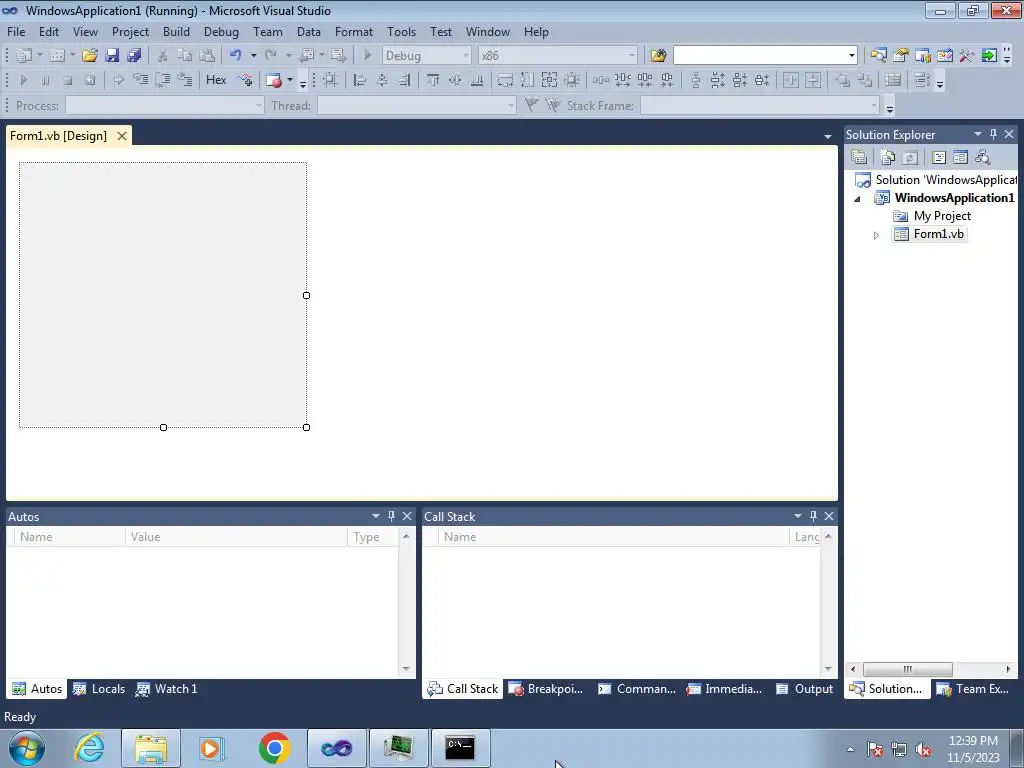Click the Undo arrow icon
This screenshot has width=1024, height=768.
236,56
